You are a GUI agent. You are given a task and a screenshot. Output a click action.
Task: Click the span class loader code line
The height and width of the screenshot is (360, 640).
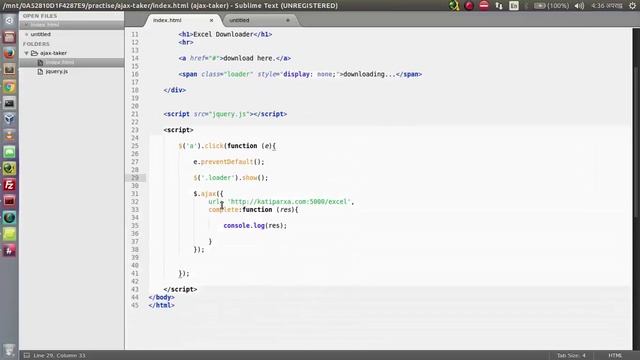tap(300, 74)
